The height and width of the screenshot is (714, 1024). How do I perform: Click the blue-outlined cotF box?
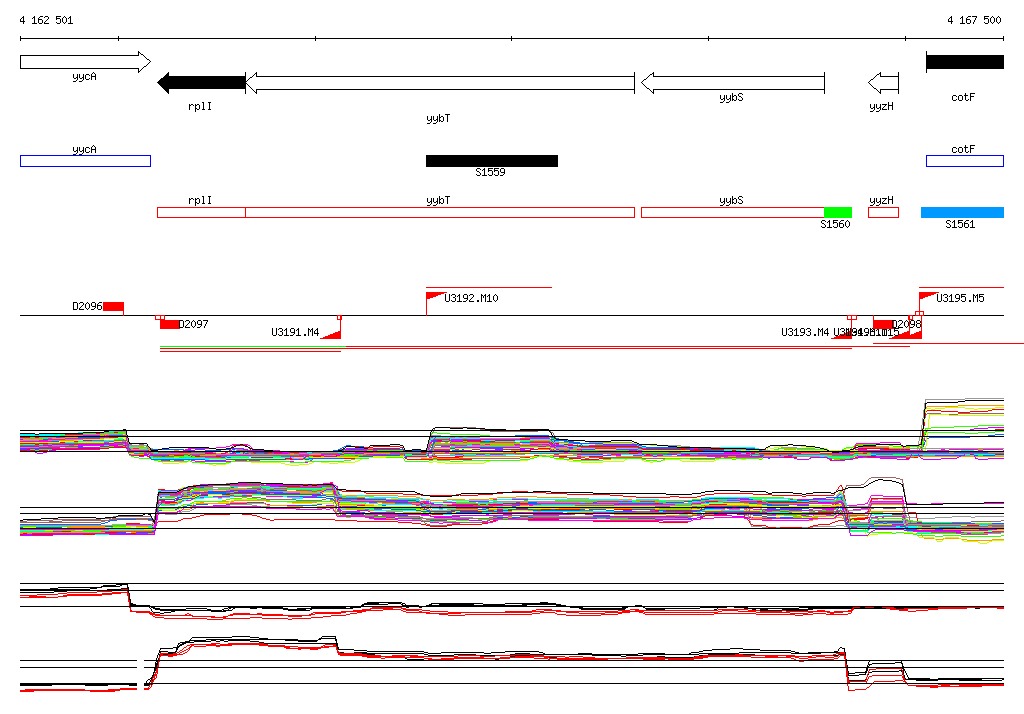(965, 161)
